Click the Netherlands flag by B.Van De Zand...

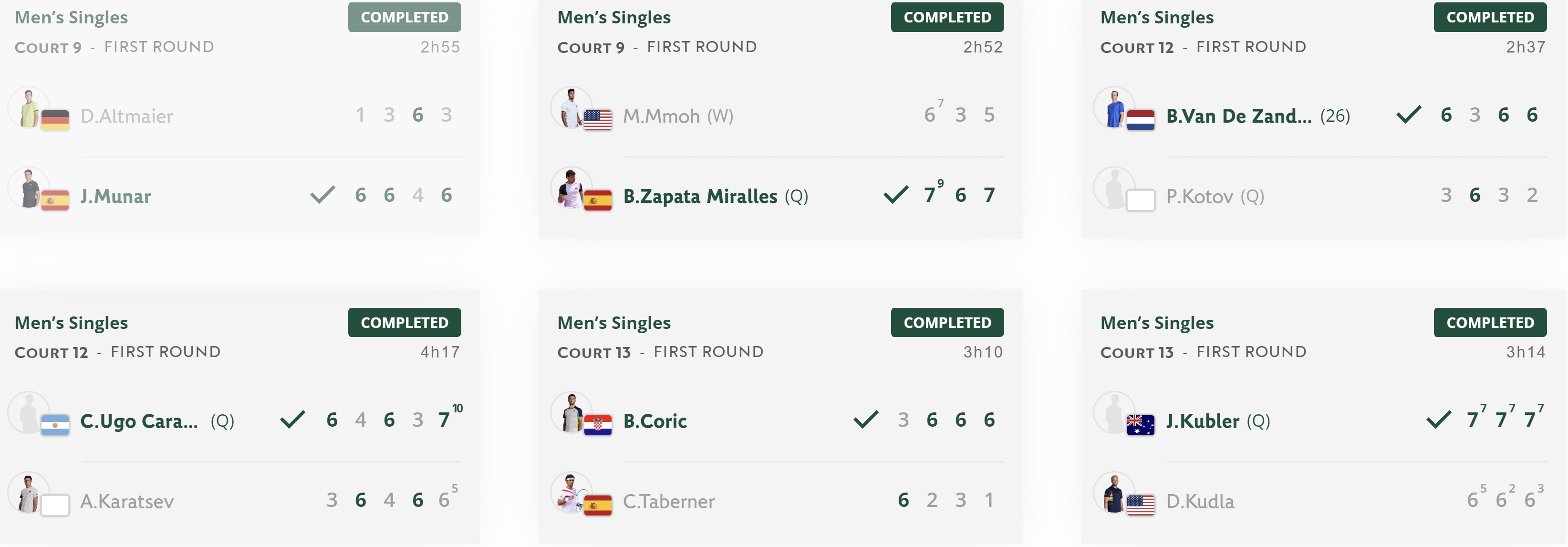point(1141,120)
